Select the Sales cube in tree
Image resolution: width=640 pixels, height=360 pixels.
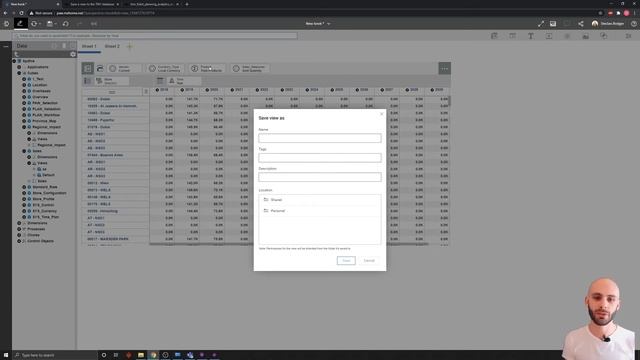[37, 151]
